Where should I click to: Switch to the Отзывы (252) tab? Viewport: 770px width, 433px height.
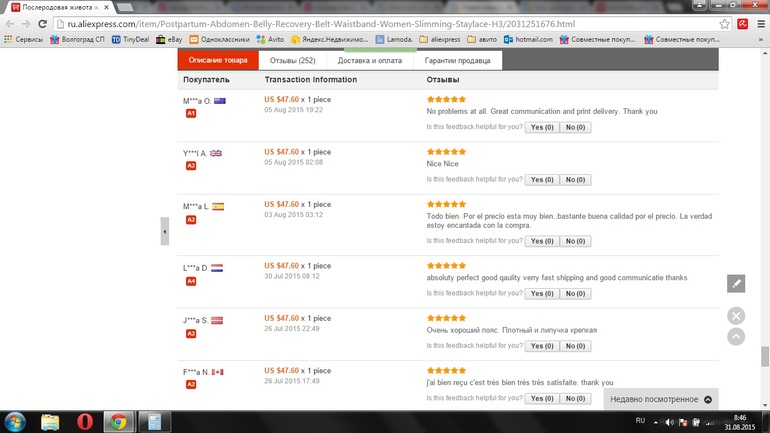coord(293,61)
